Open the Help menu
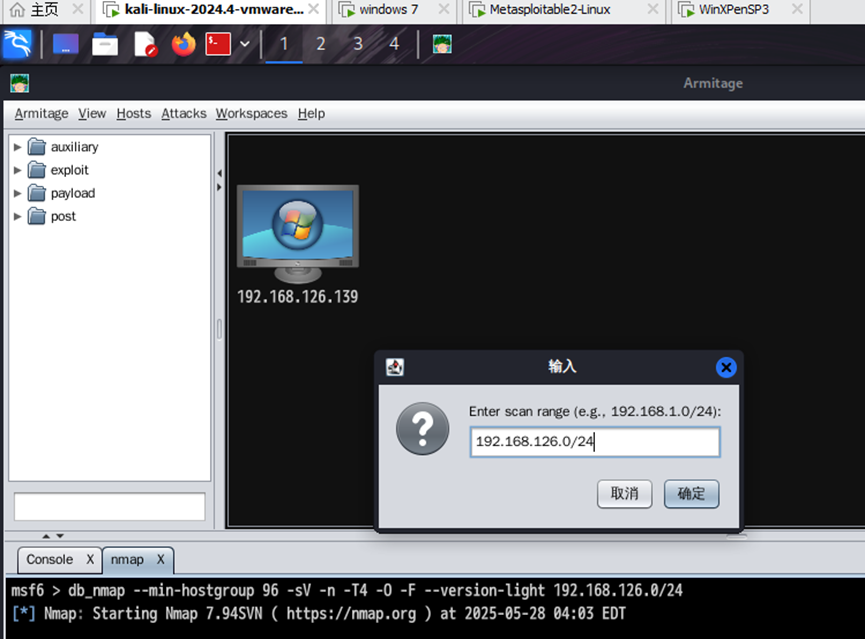This screenshot has height=639, width=865. [311, 113]
